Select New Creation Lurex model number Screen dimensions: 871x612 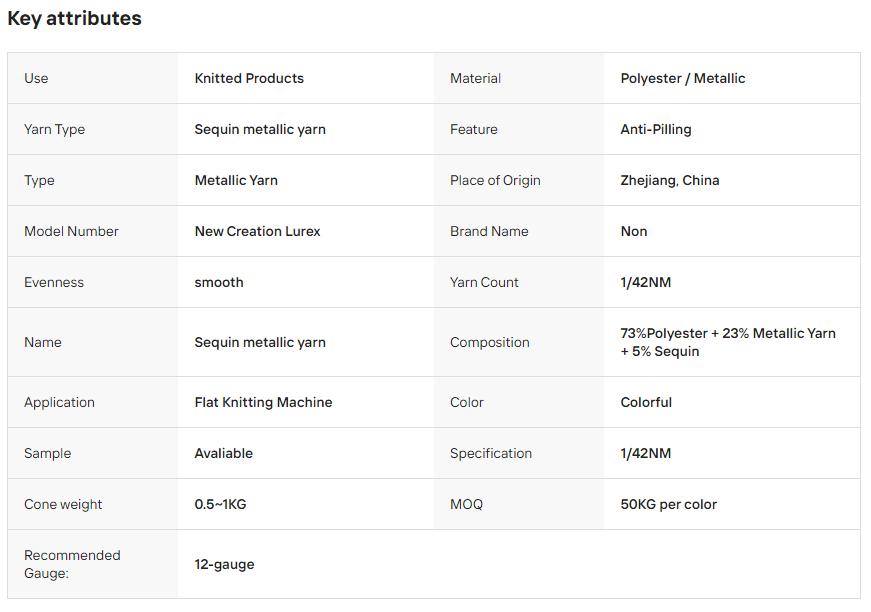(x=257, y=232)
